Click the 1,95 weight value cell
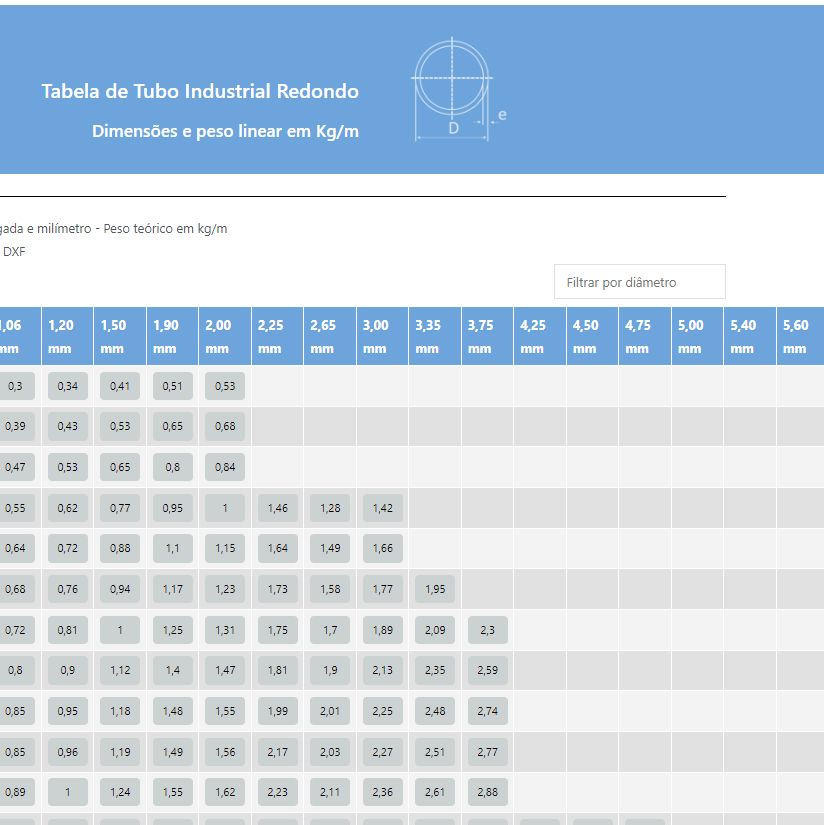 coord(435,589)
